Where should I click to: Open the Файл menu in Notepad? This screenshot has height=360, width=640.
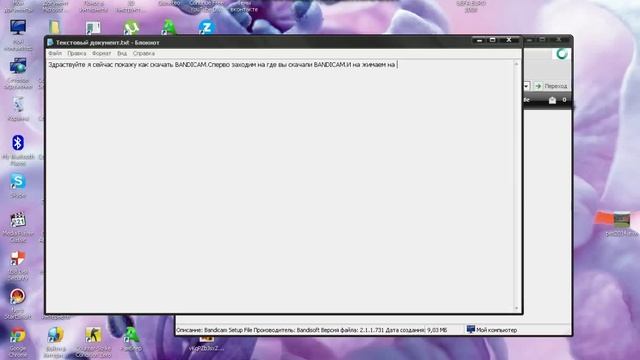click(x=55, y=53)
